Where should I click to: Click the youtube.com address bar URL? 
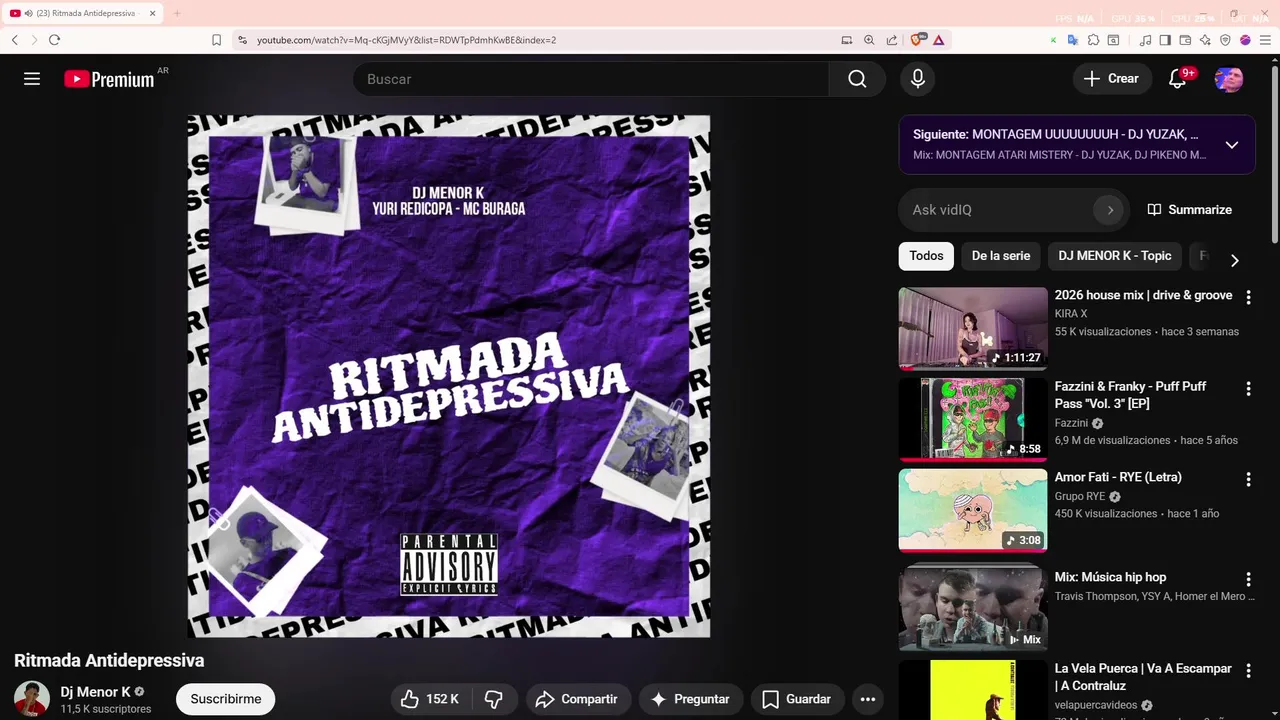pos(406,40)
